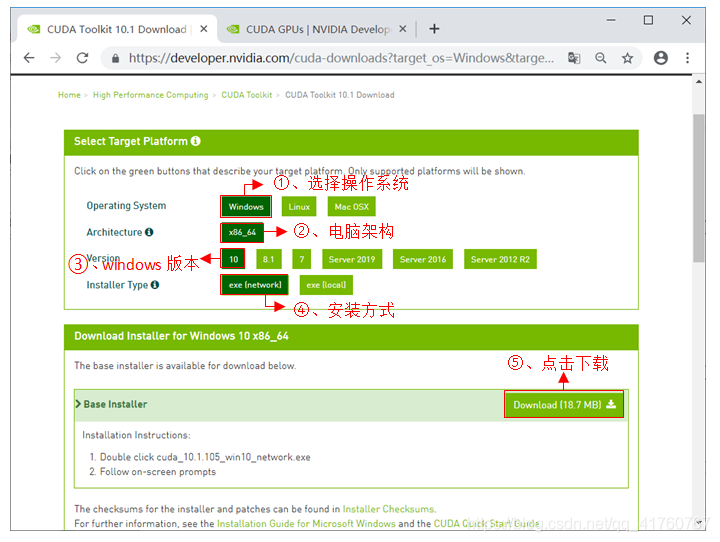Reload the current page

pos(82,58)
